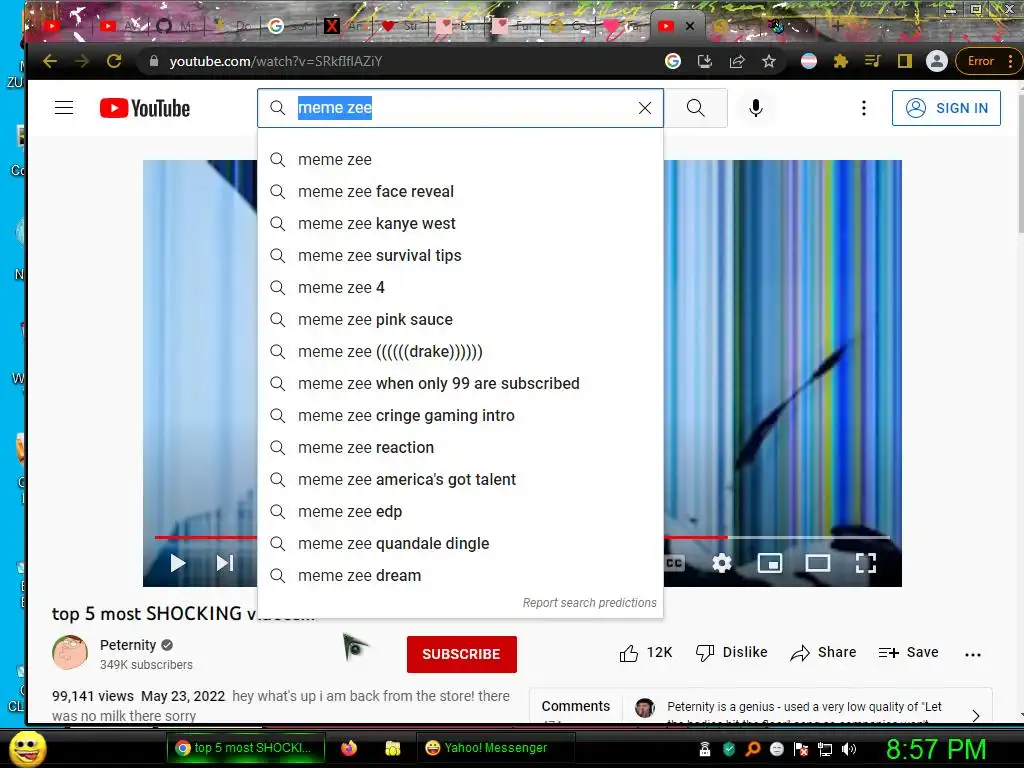Viewport: 1024px width, 768px height.
Task: Open YouTube settings three-dot menu
Action: pos(864,108)
